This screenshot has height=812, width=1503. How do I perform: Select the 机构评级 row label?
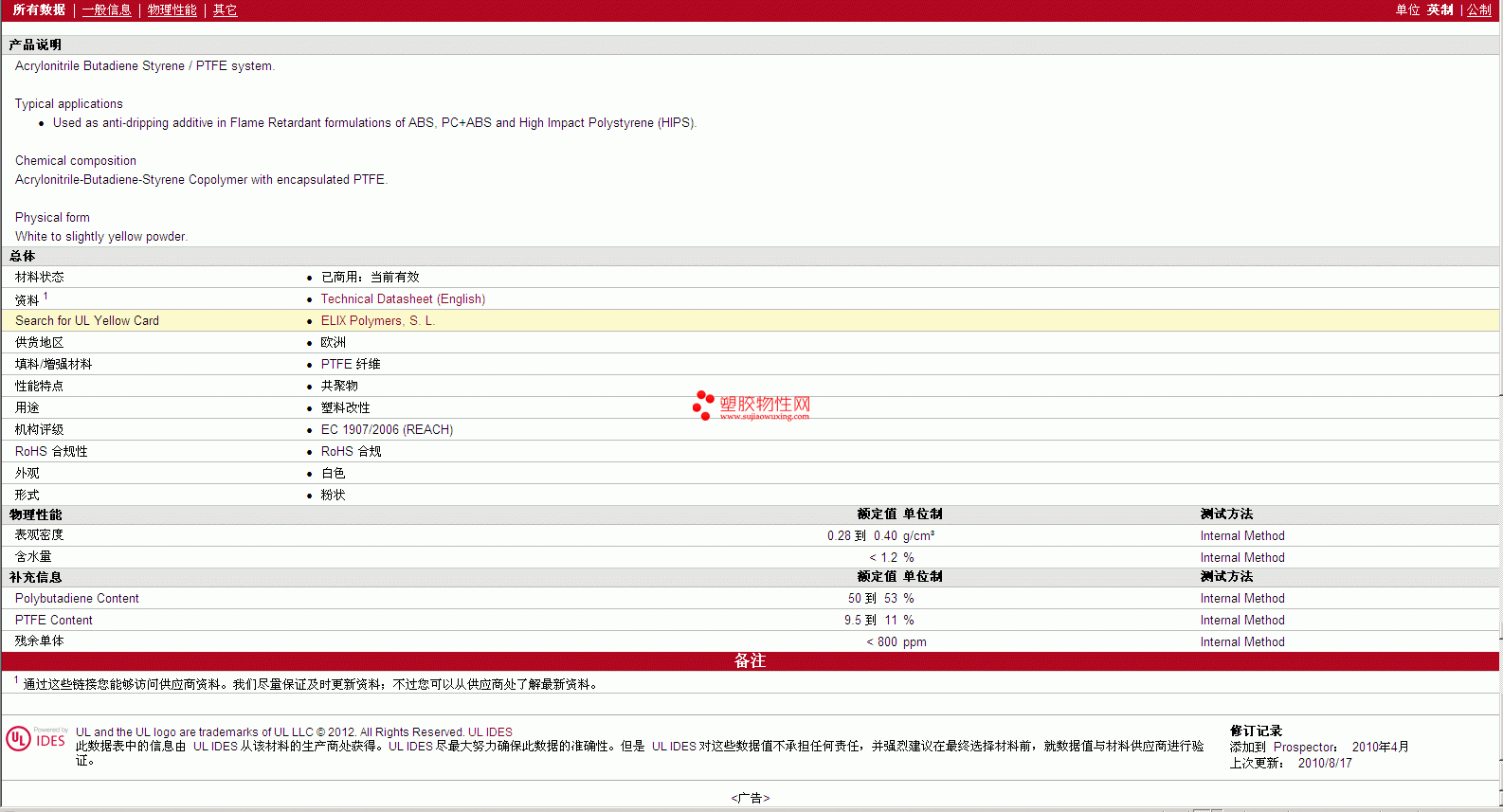[x=39, y=429]
